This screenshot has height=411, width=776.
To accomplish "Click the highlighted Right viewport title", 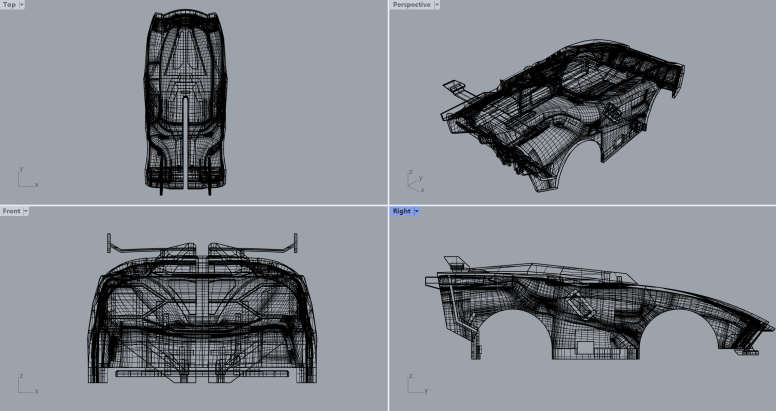I will pos(401,211).
